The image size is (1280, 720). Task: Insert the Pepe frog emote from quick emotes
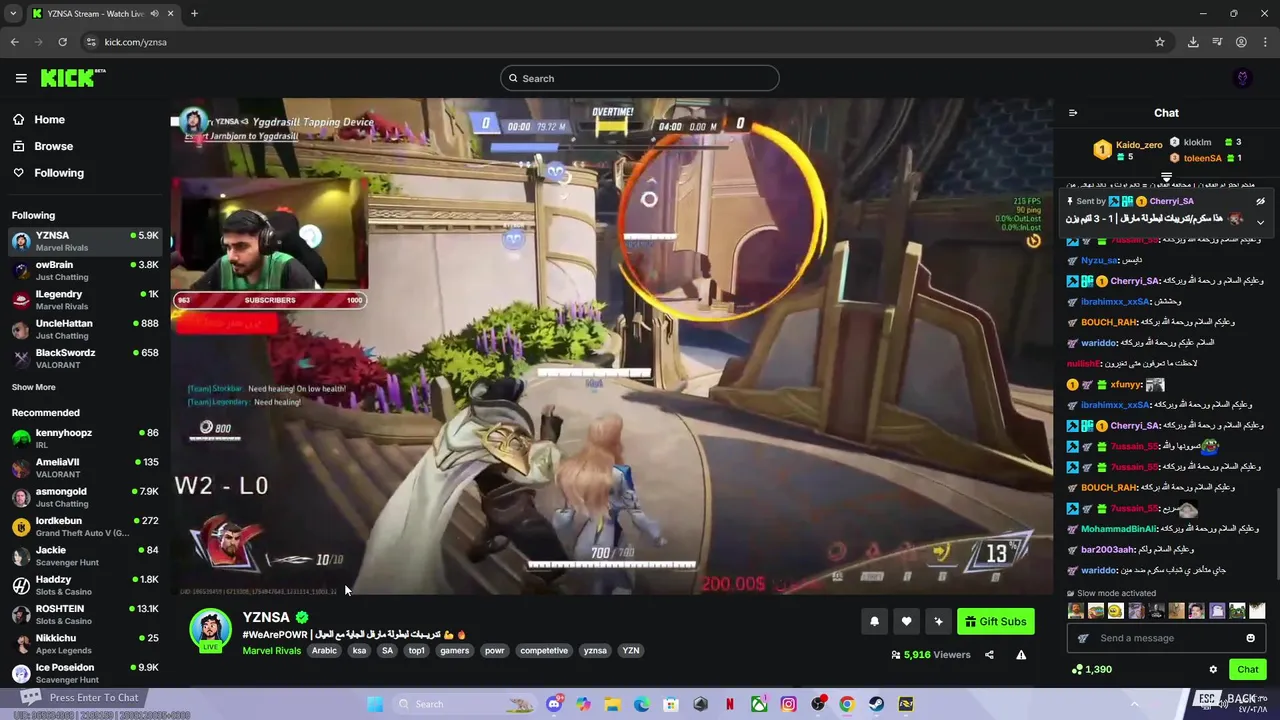tap(1237, 611)
